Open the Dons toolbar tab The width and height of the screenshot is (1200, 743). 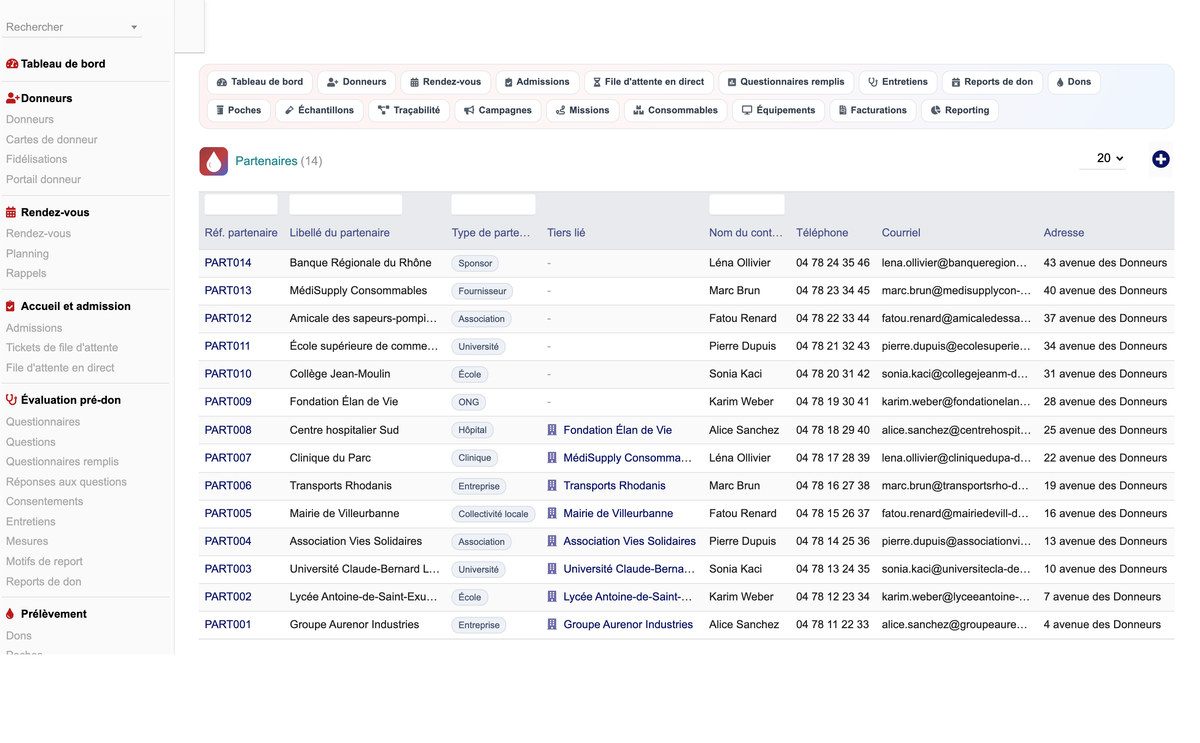1074,82
